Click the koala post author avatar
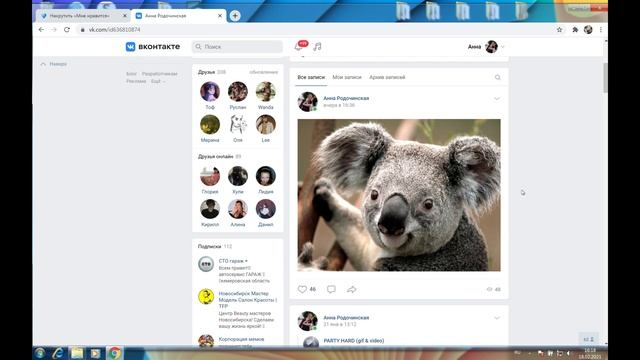Viewport: 640px width, 360px height. pos(307,102)
